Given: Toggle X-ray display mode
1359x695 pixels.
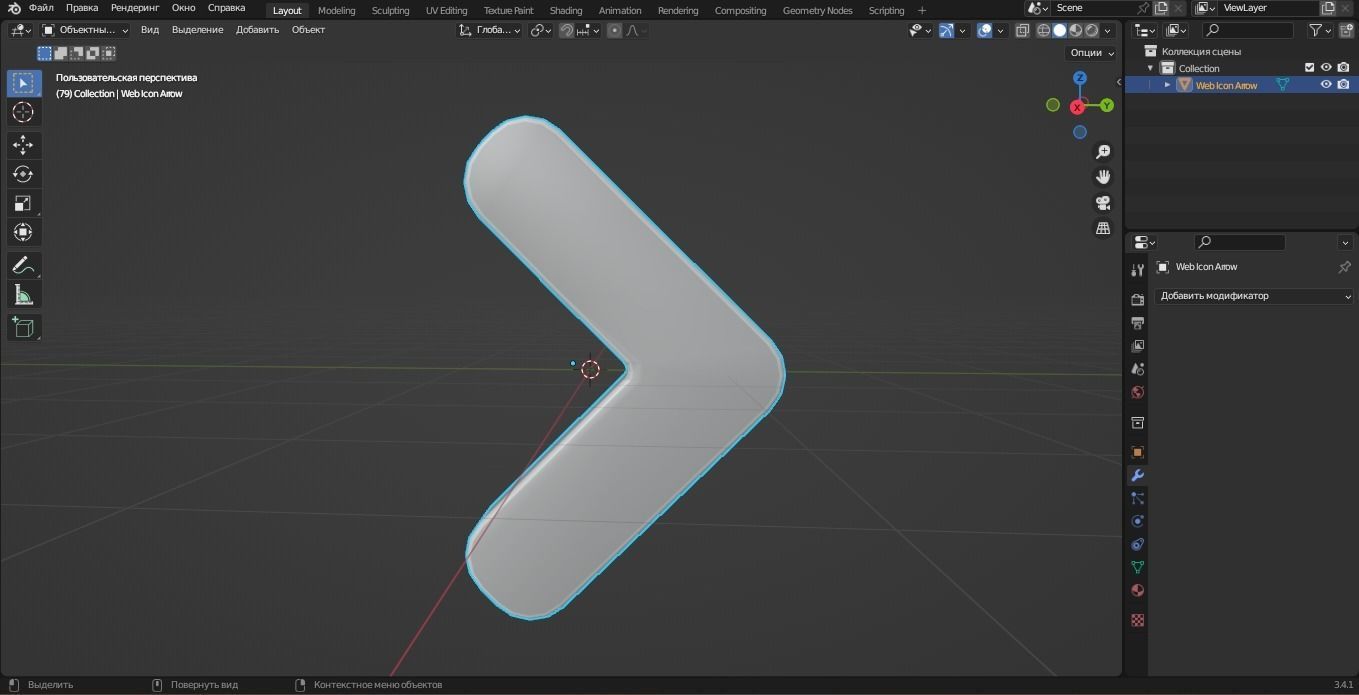Looking at the screenshot, I should 1022,30.
